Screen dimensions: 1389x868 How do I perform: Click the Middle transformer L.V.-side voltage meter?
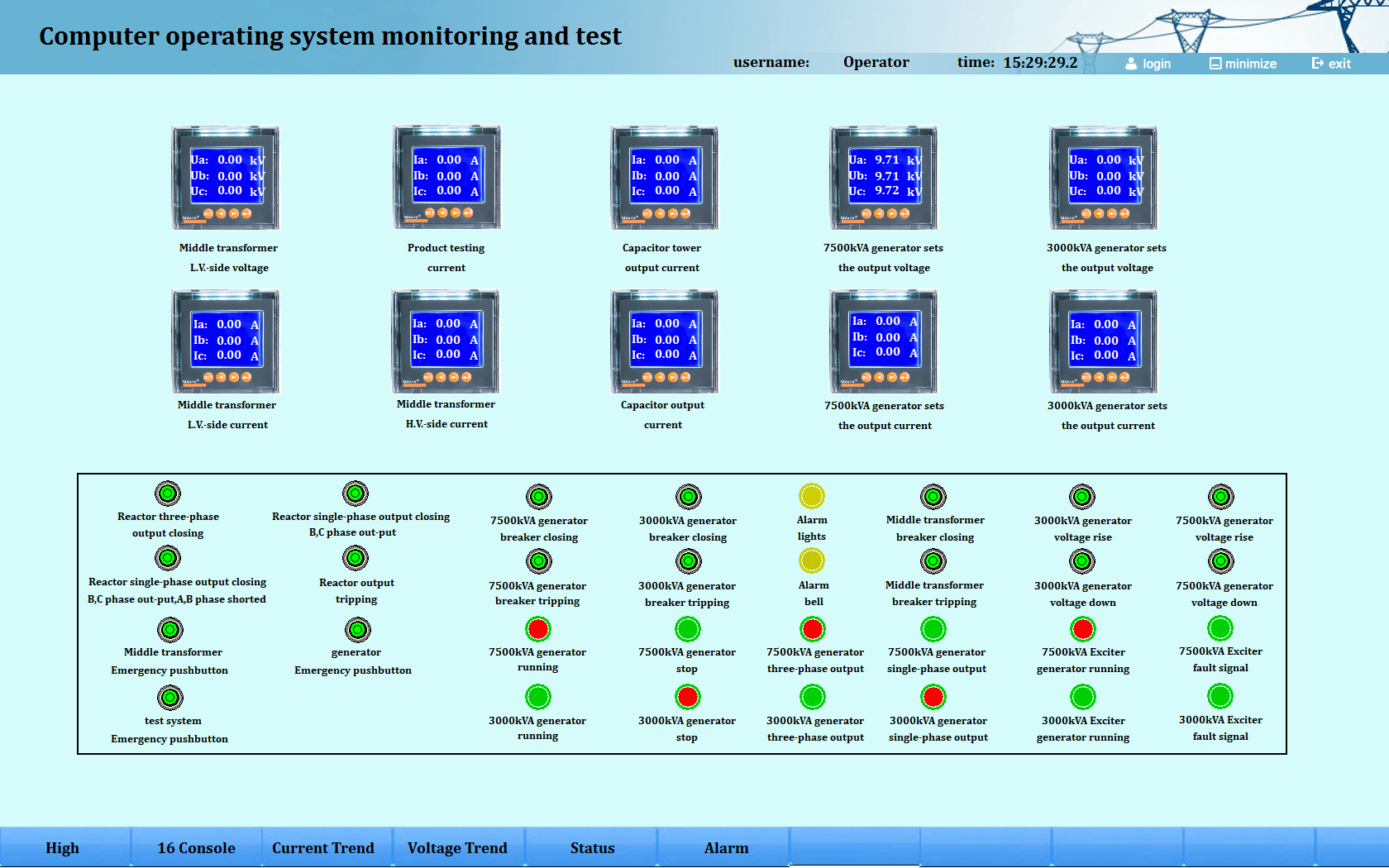[x=225, y=178]
